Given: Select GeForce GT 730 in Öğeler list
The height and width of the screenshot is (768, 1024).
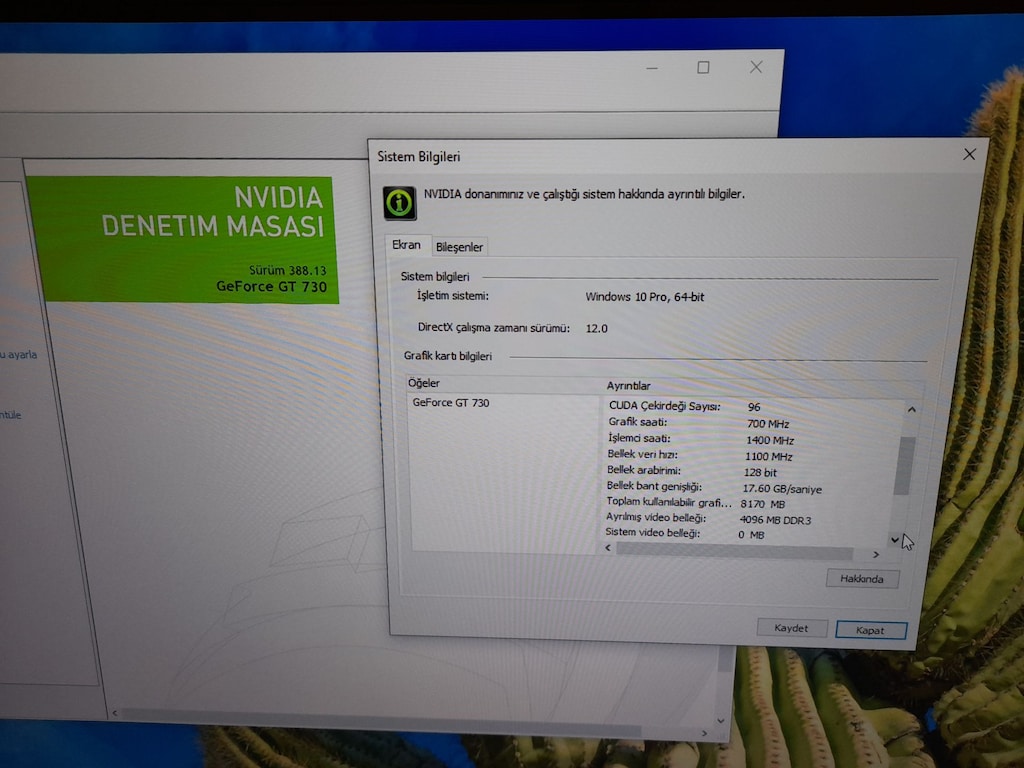Looking at the screenshot, I should coord(451,403).
